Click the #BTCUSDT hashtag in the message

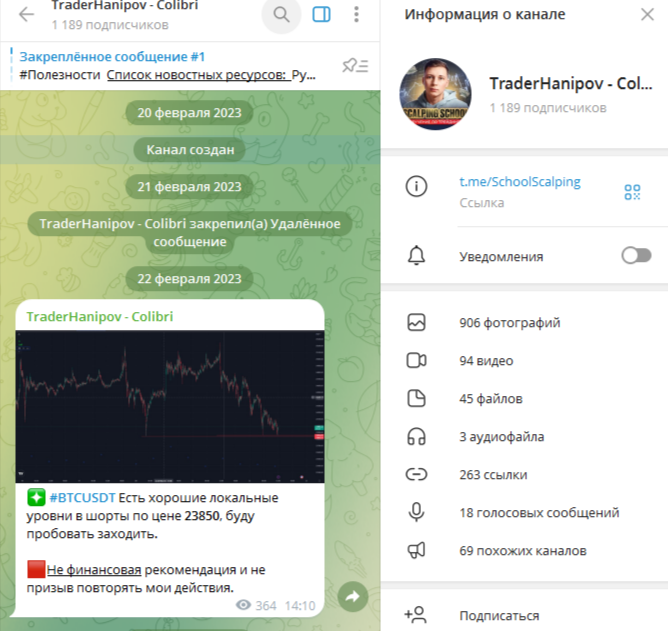[82, 498]
